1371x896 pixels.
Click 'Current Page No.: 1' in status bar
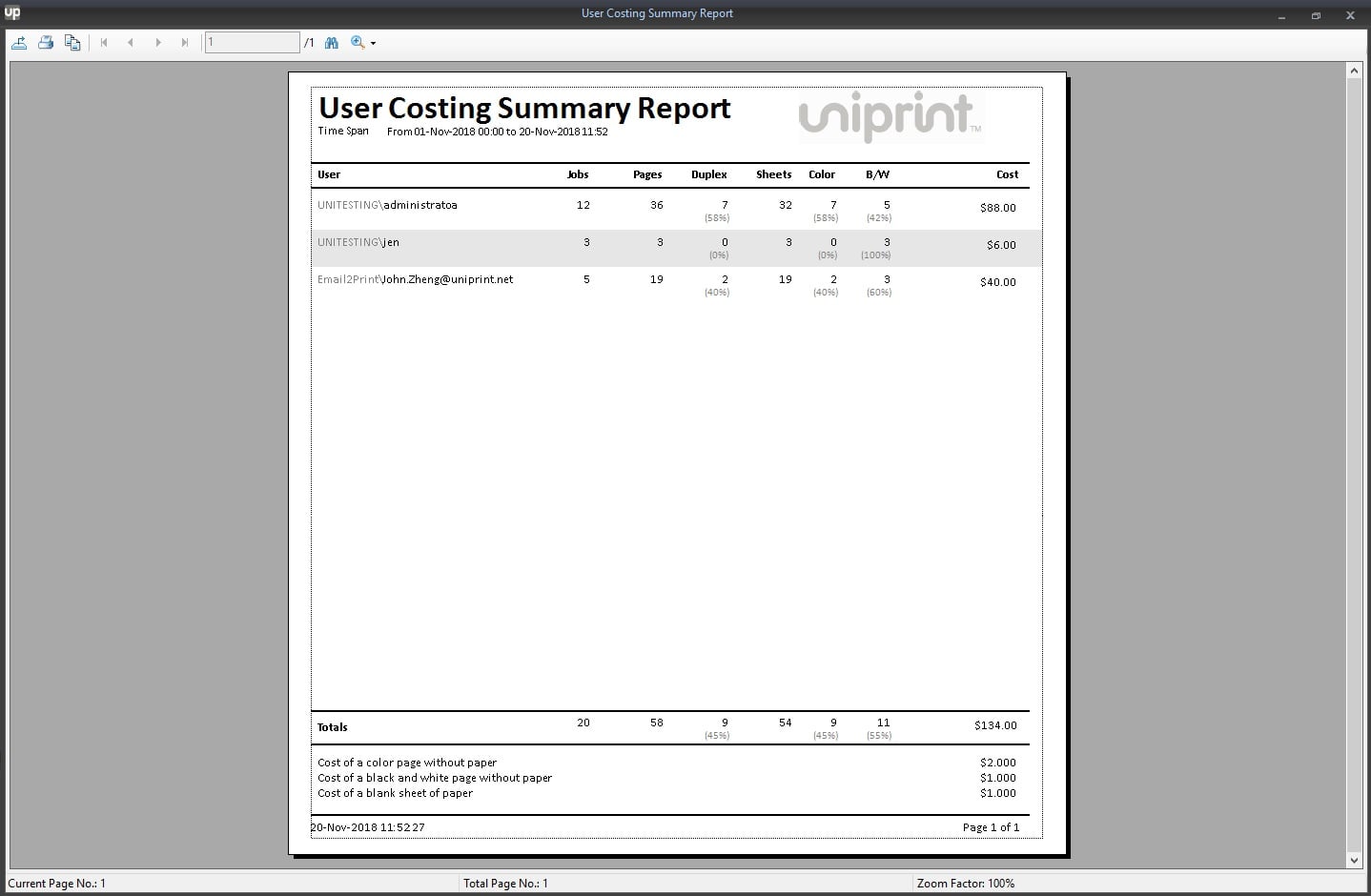(57, 884)
